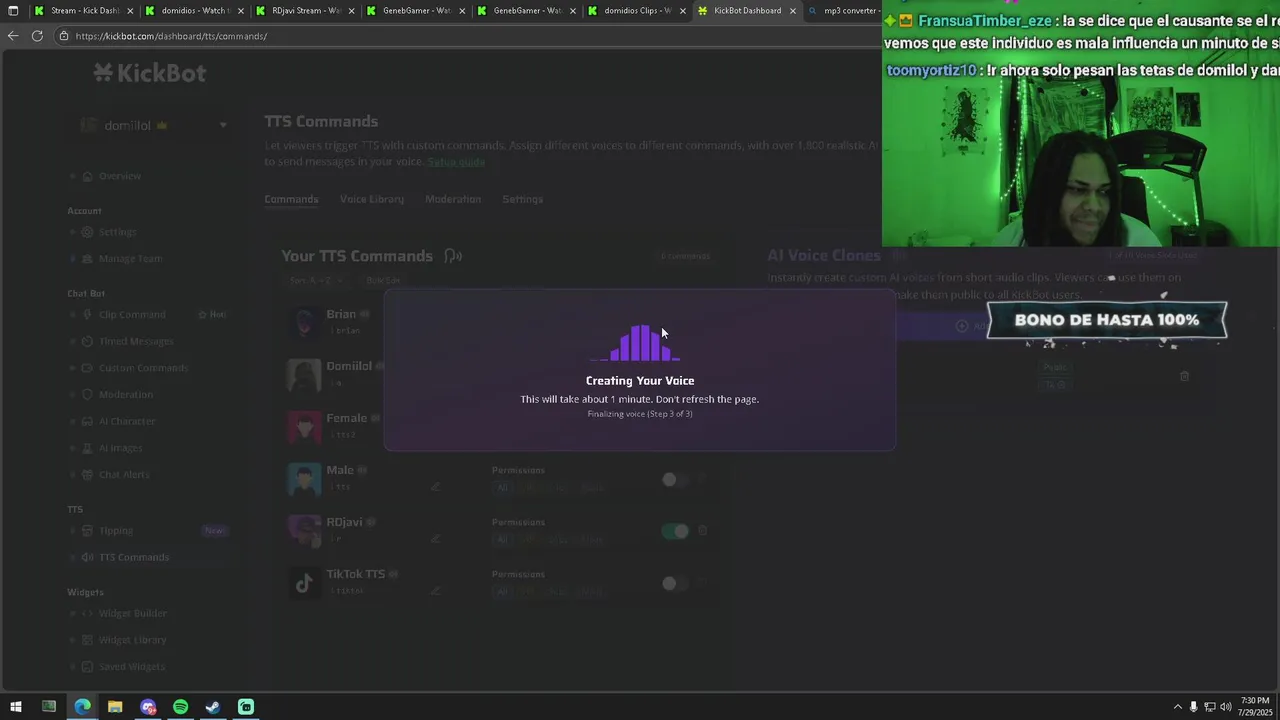The width and height of the screenshot is (1280, 720).
Task: Open AI Character in the sidebar
Action: click(x=127, y=421)
